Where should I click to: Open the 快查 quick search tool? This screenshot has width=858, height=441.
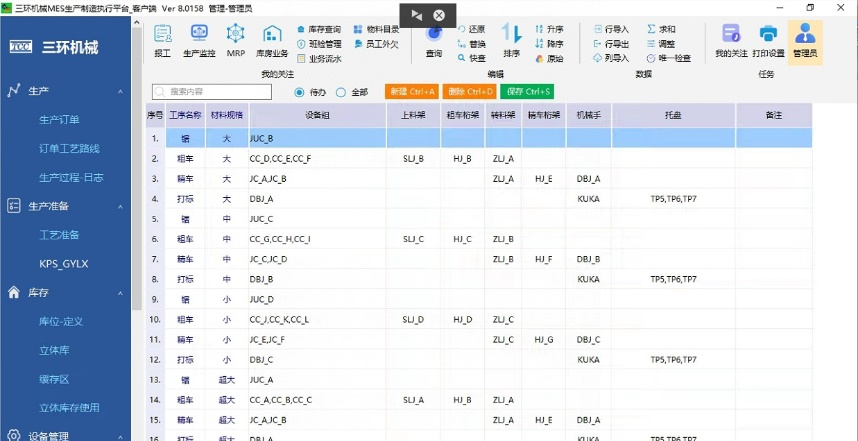tap(472, 58)
